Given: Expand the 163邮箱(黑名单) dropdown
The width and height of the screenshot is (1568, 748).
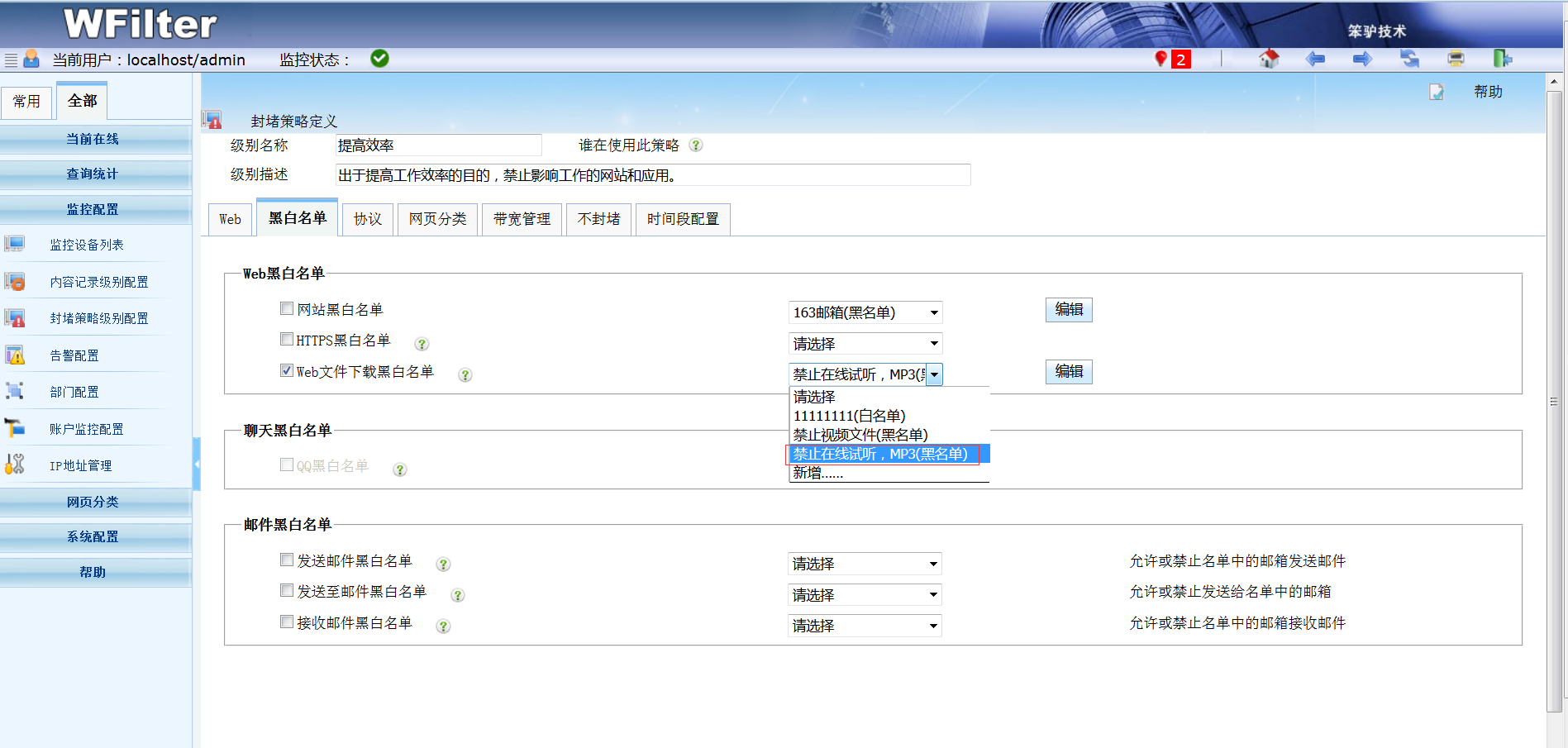Looking at the screenshot, I should point(865,312).
